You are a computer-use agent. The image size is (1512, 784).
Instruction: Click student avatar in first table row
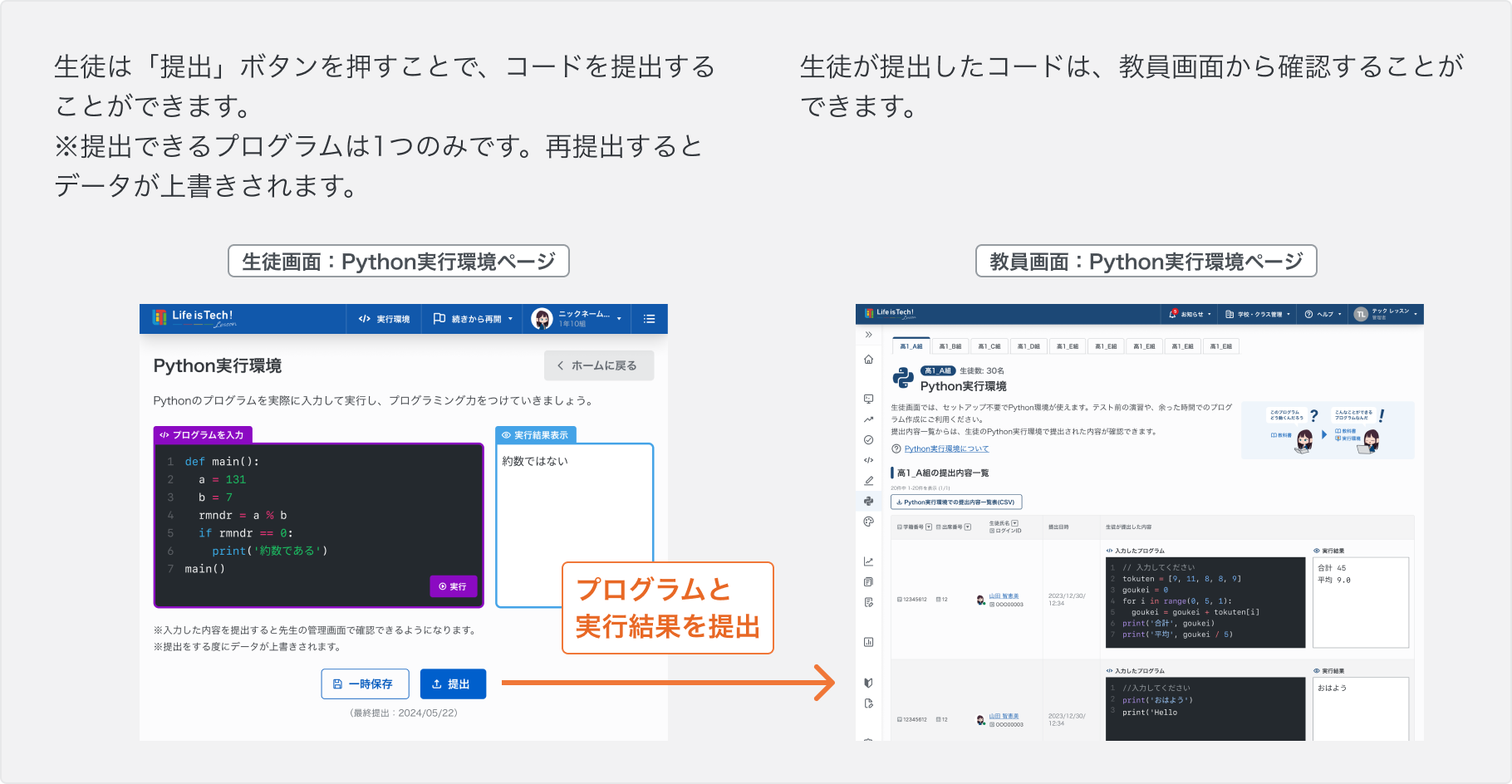tap(981, 600)
